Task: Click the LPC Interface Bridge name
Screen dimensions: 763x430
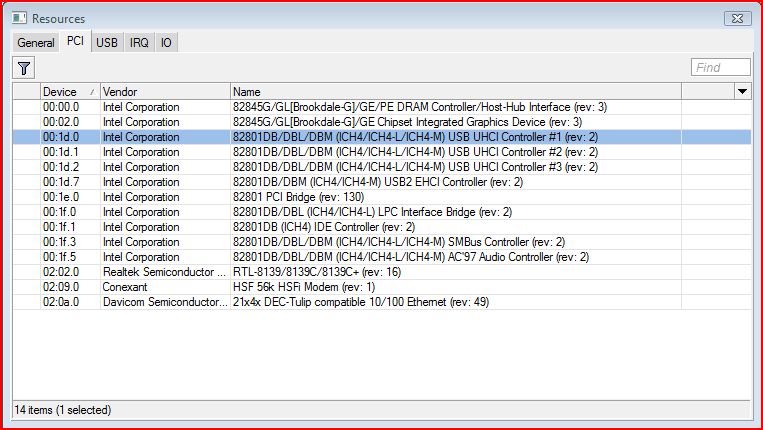Action: tap(372, 212)
